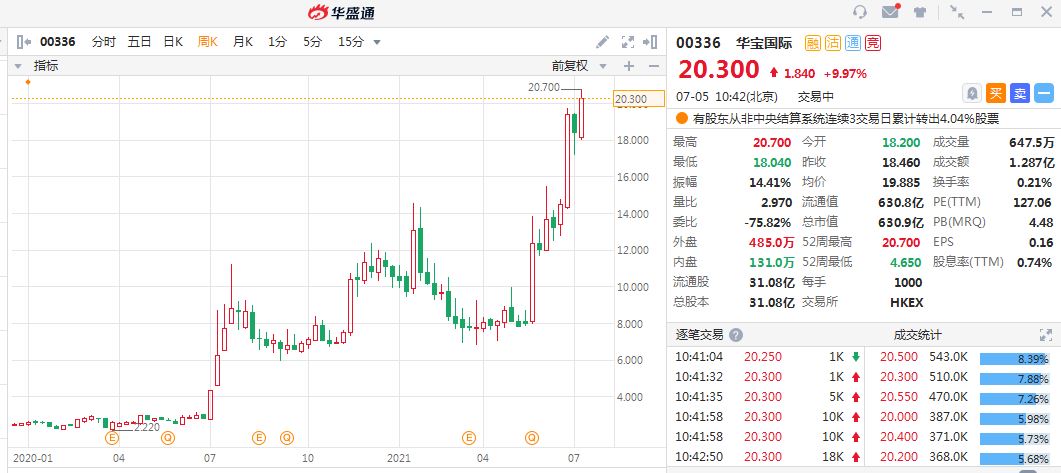Click the orange announcement dot icon

(x=681, y=119)
